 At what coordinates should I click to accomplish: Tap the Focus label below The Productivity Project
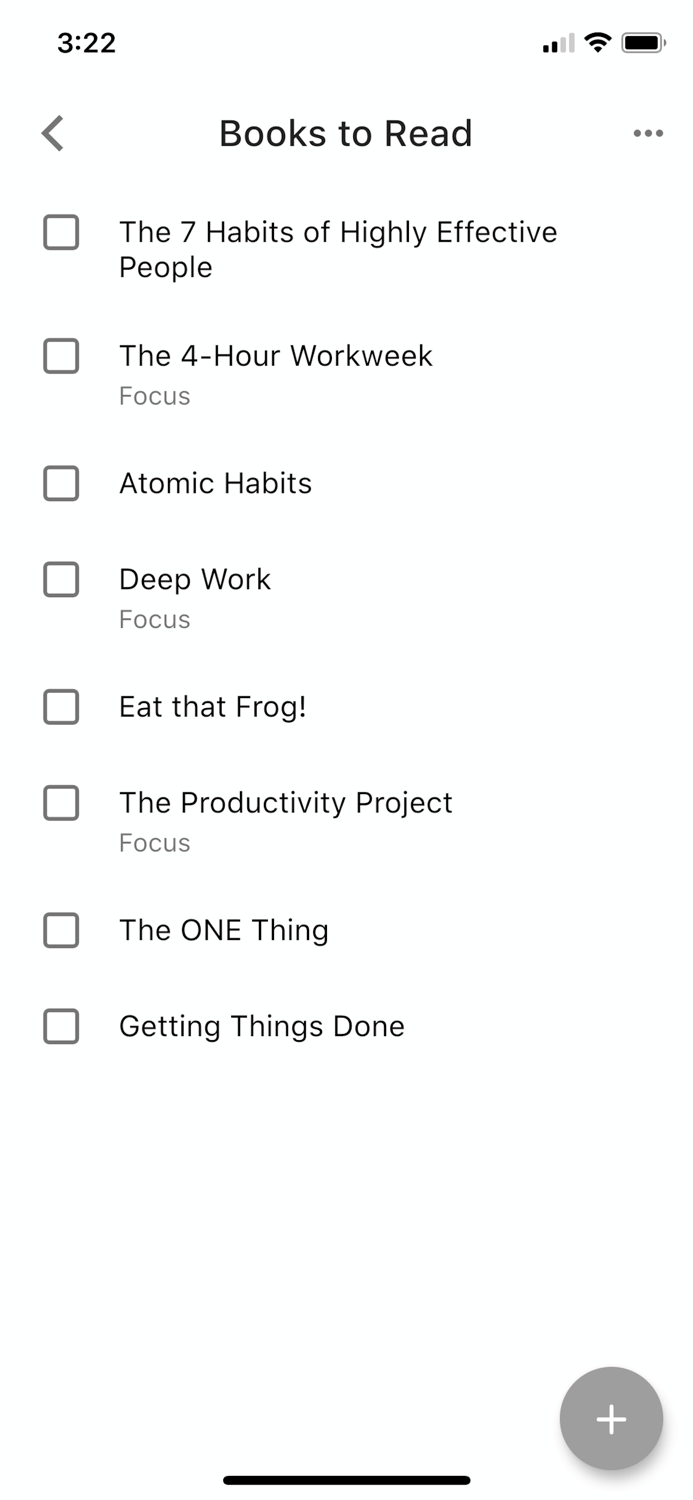(154, 843)
